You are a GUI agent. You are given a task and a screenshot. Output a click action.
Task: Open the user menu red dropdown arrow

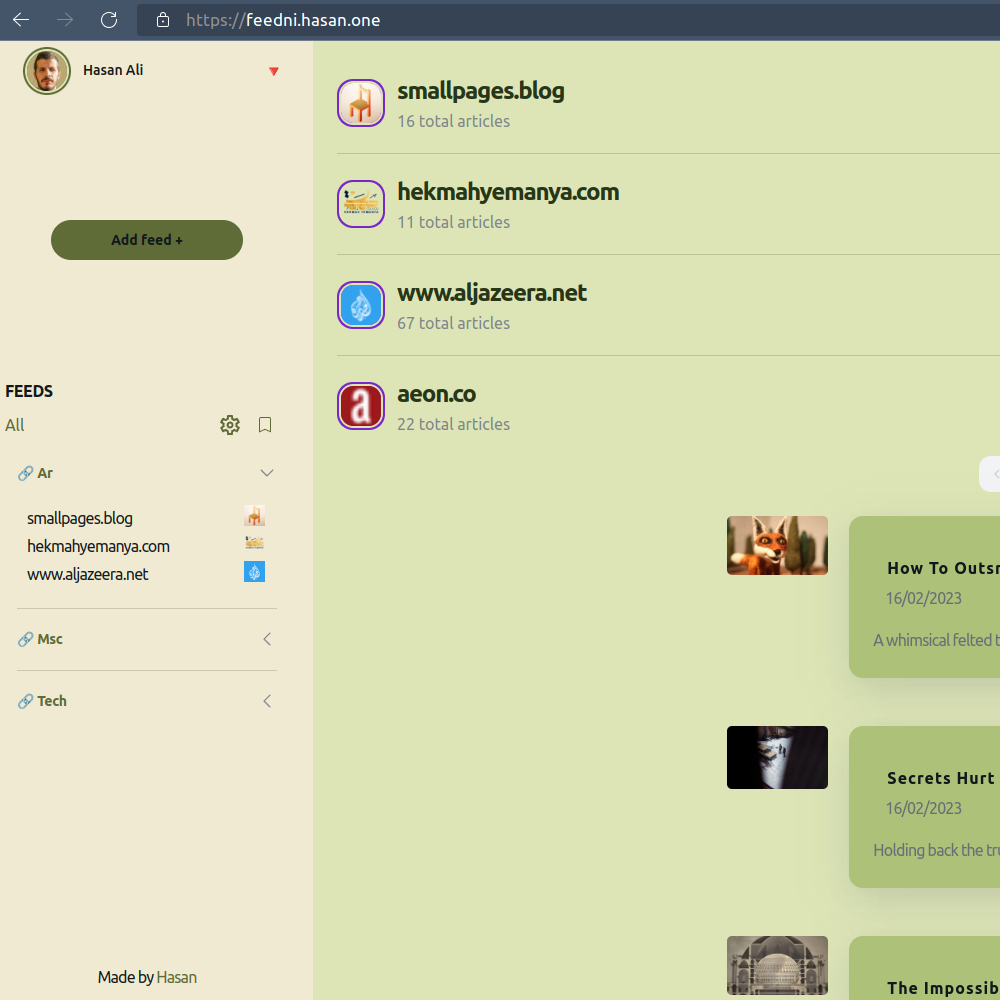[x=274, y=72]
